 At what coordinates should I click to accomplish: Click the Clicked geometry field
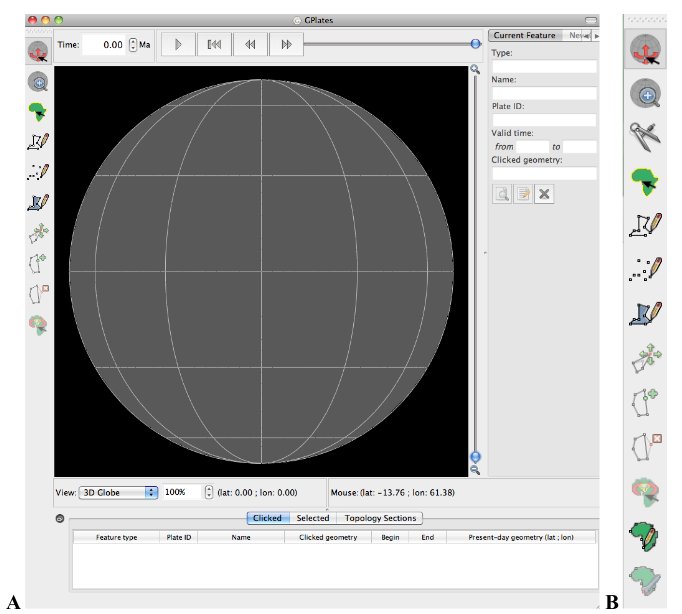tap(544, 174)
